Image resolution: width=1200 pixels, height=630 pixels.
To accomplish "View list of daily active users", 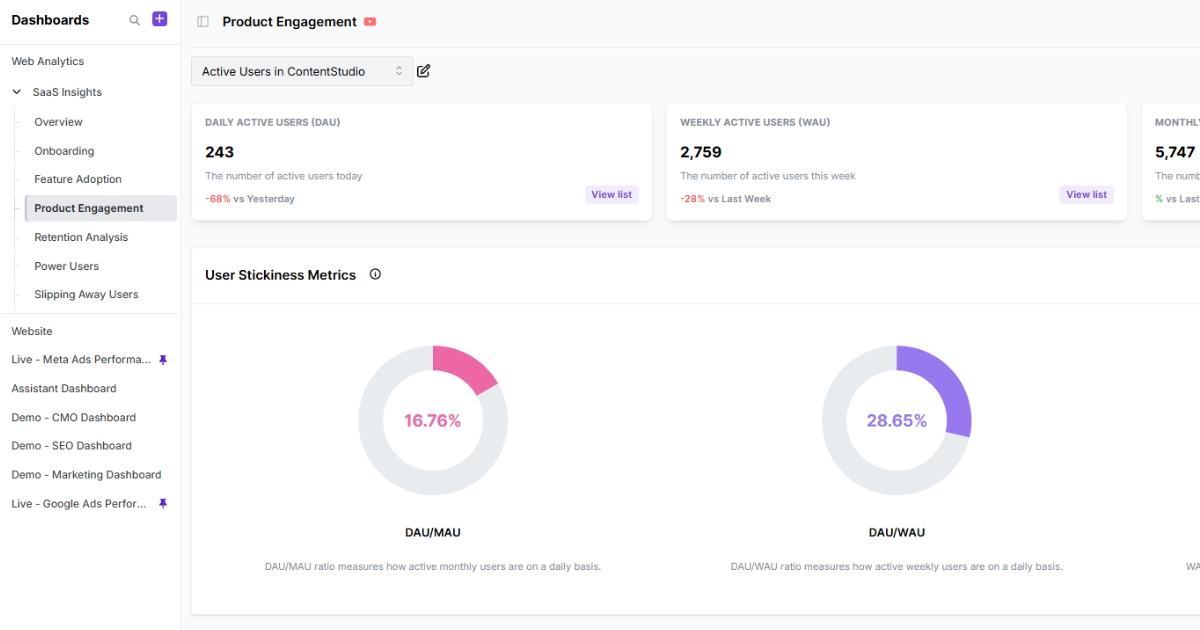I will (x=611, y=194).
